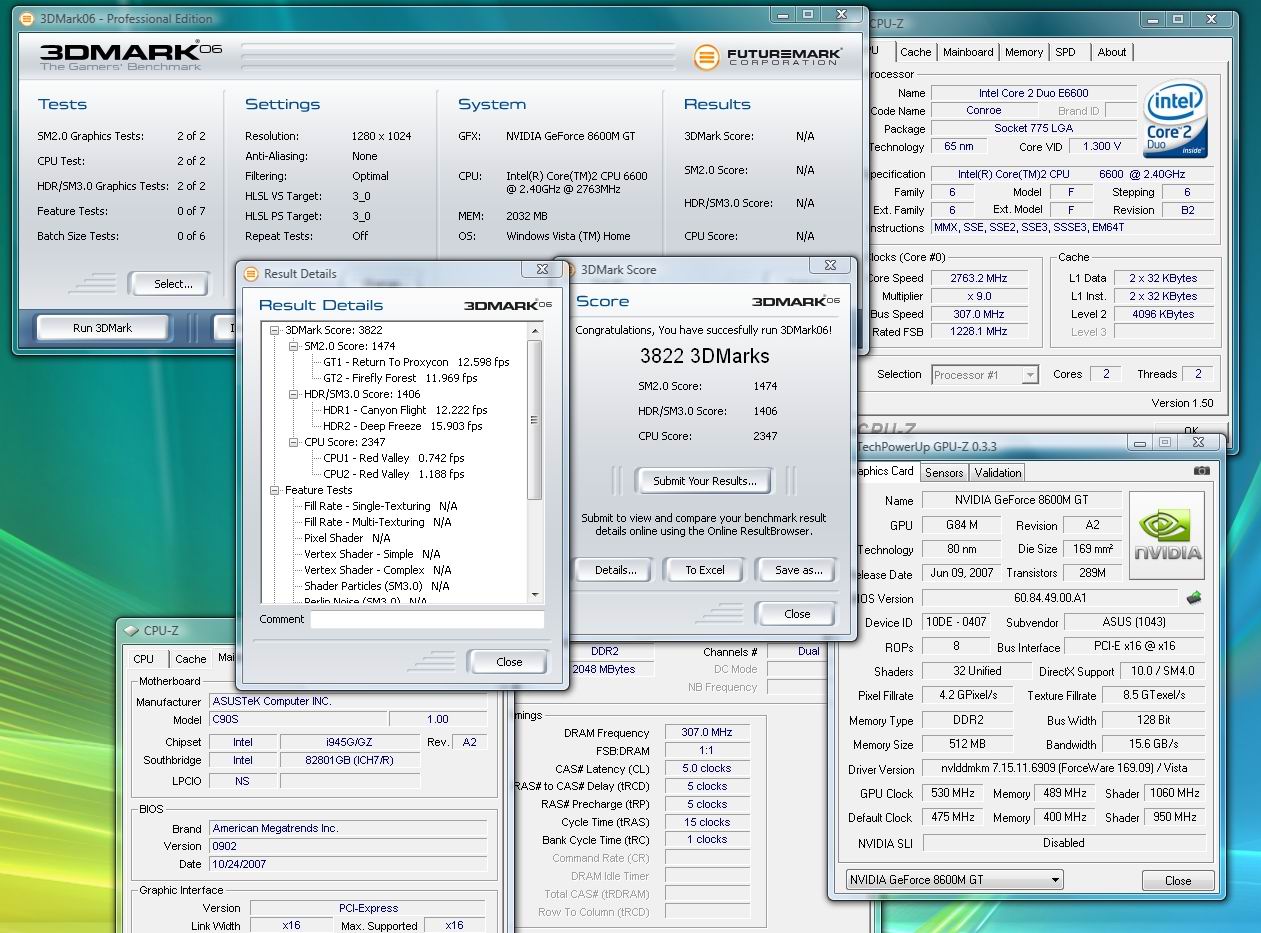
Task: Click Close button in Result Details
Action: (509, 662)
